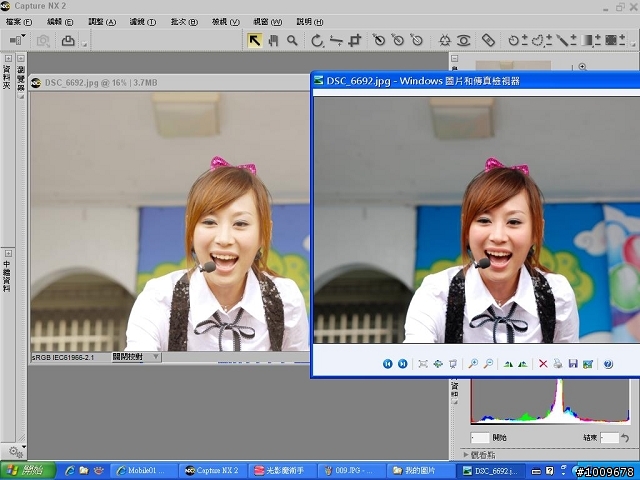Switch to 009.JPG taskbar button
Screen dimensions: 640x480
351,471
